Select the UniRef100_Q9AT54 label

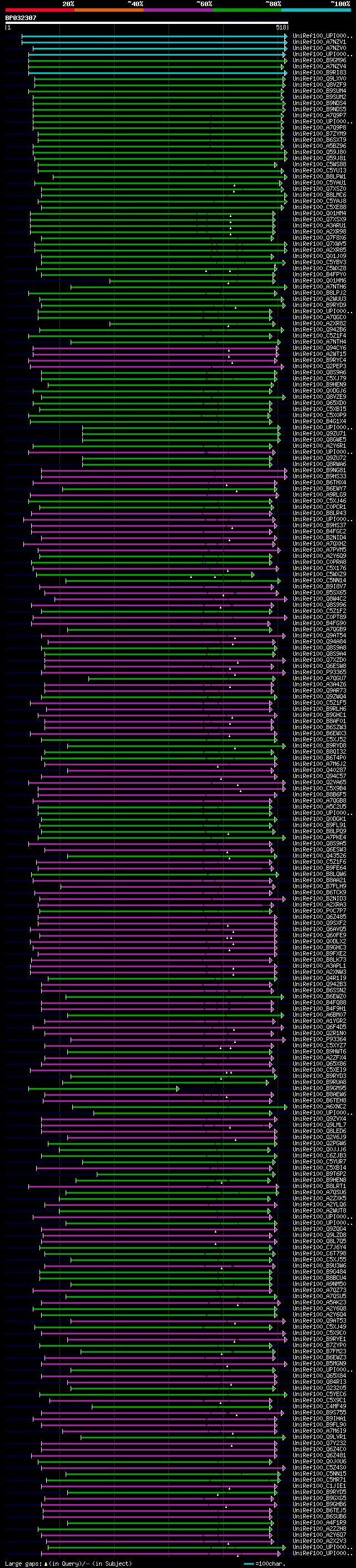pos(319,635)
